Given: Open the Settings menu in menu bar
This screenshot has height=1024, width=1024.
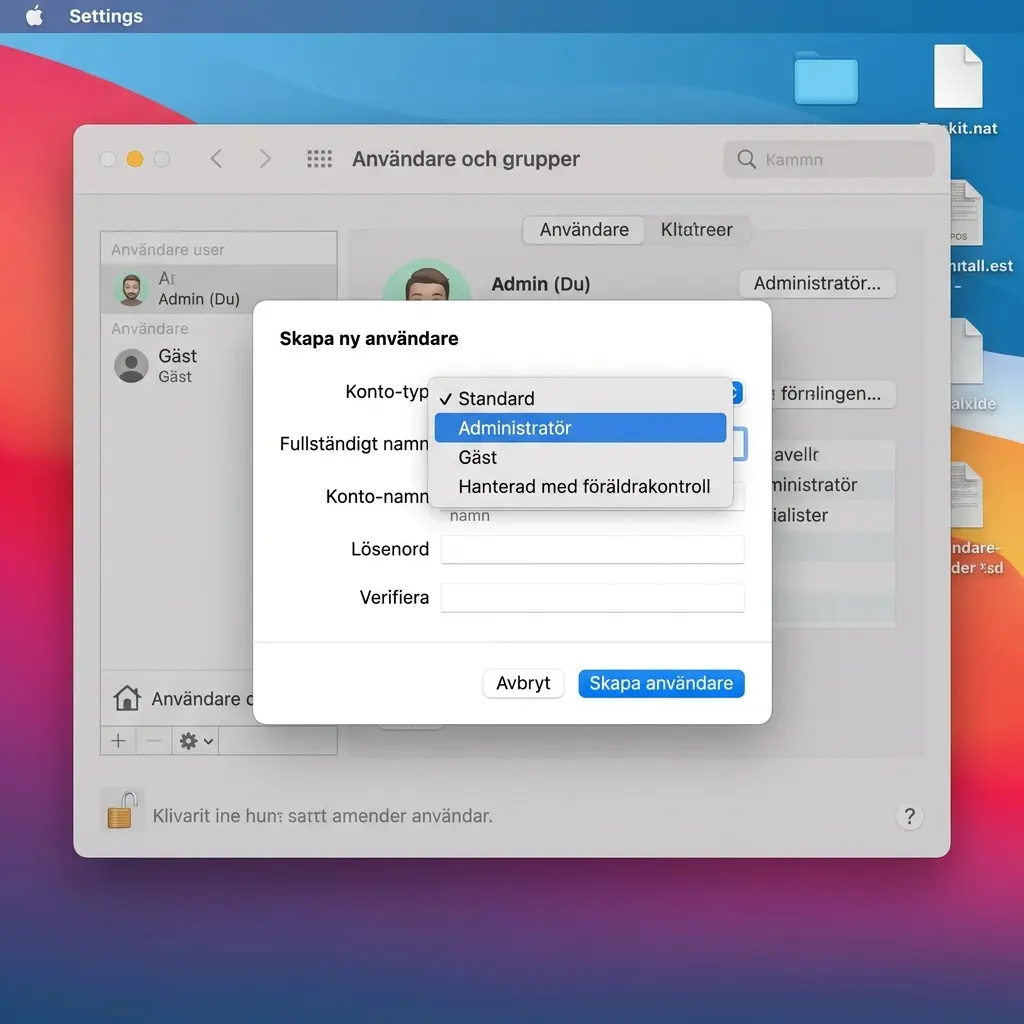Looking at the screenshot, I should pos(106,16).
